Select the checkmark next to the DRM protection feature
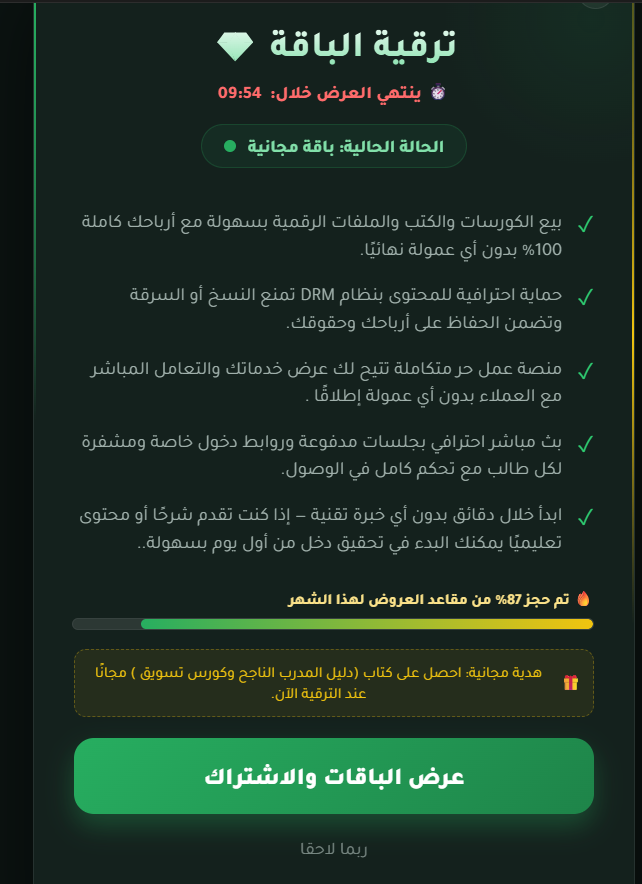Image resolution: width=642 pixels, height=884 pixels. click(x=586, y=297)
